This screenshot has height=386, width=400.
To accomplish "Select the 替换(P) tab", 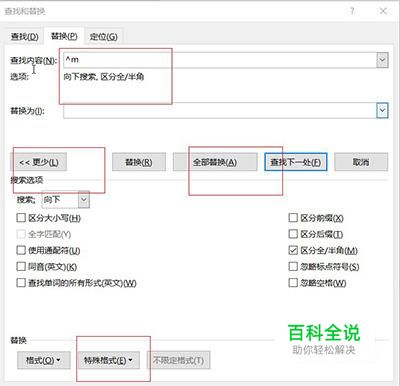I will tap(64, 36).
